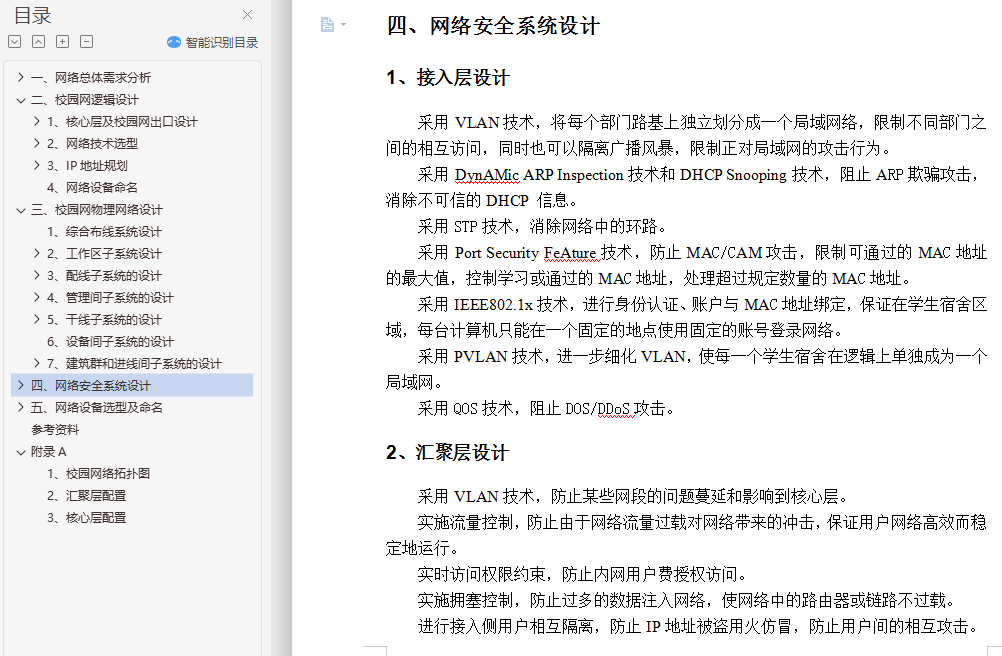Screen dimensions: 1002x656
Task: Click underlined DDoS text in document
Action: [613, 409]
